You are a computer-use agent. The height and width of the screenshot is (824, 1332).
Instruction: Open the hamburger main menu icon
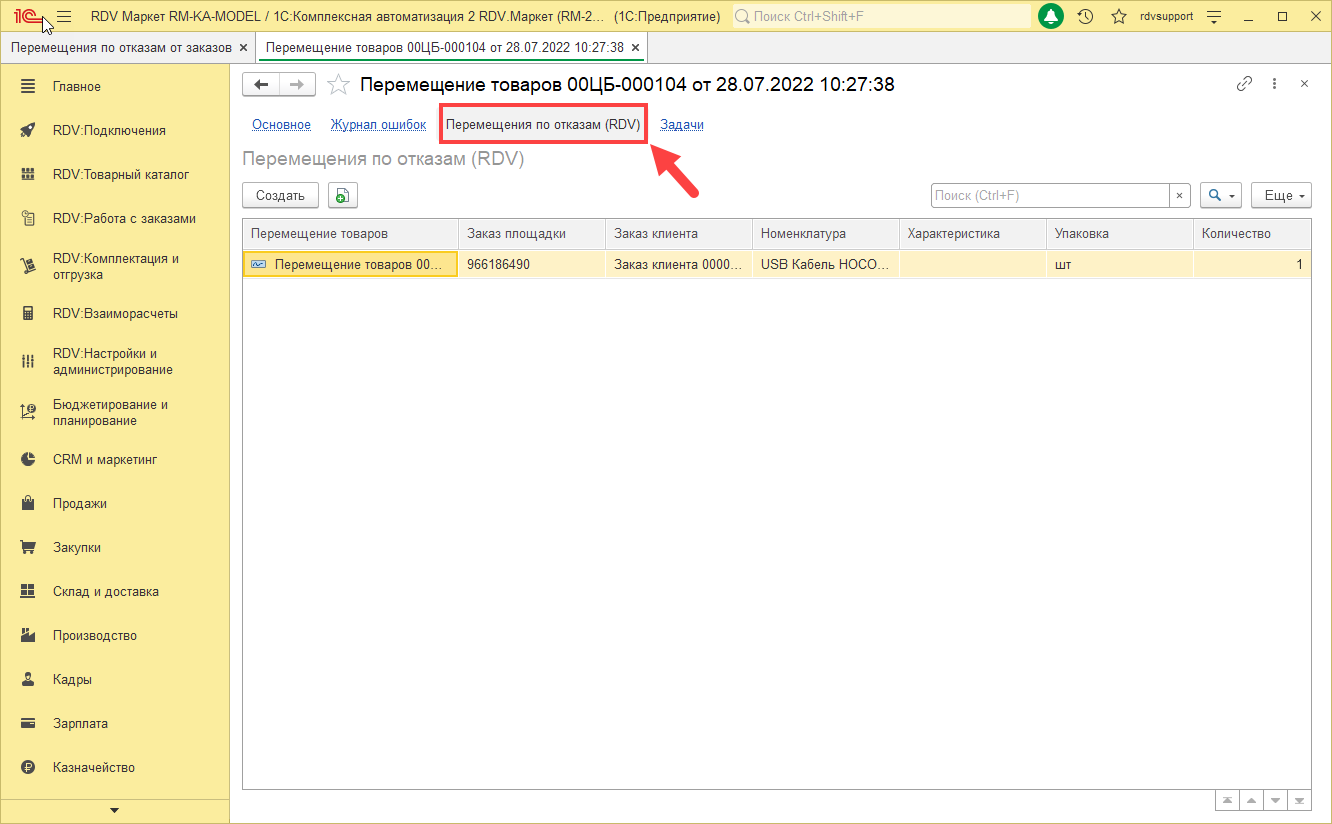pos(64,17)
